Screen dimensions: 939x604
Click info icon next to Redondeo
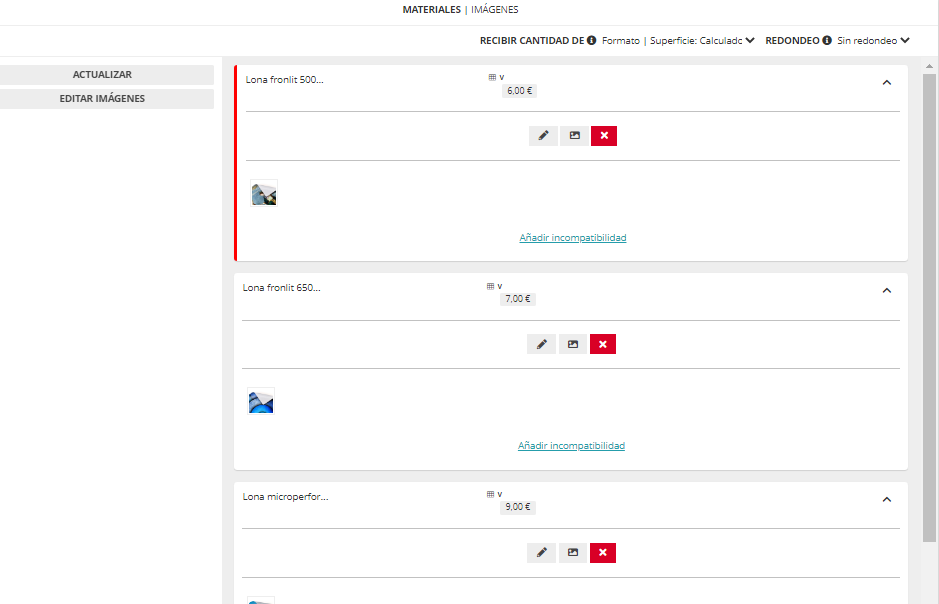pos(827,41)
